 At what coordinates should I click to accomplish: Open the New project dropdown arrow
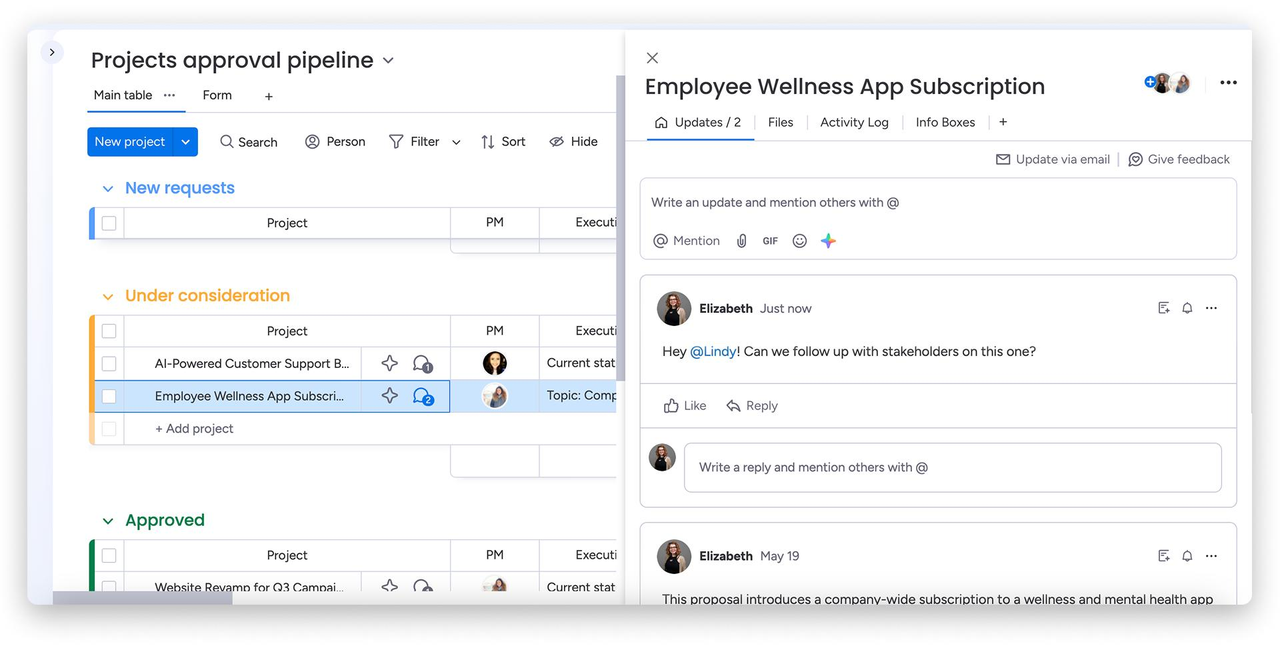pyautogui.click(x=185, y=142)
